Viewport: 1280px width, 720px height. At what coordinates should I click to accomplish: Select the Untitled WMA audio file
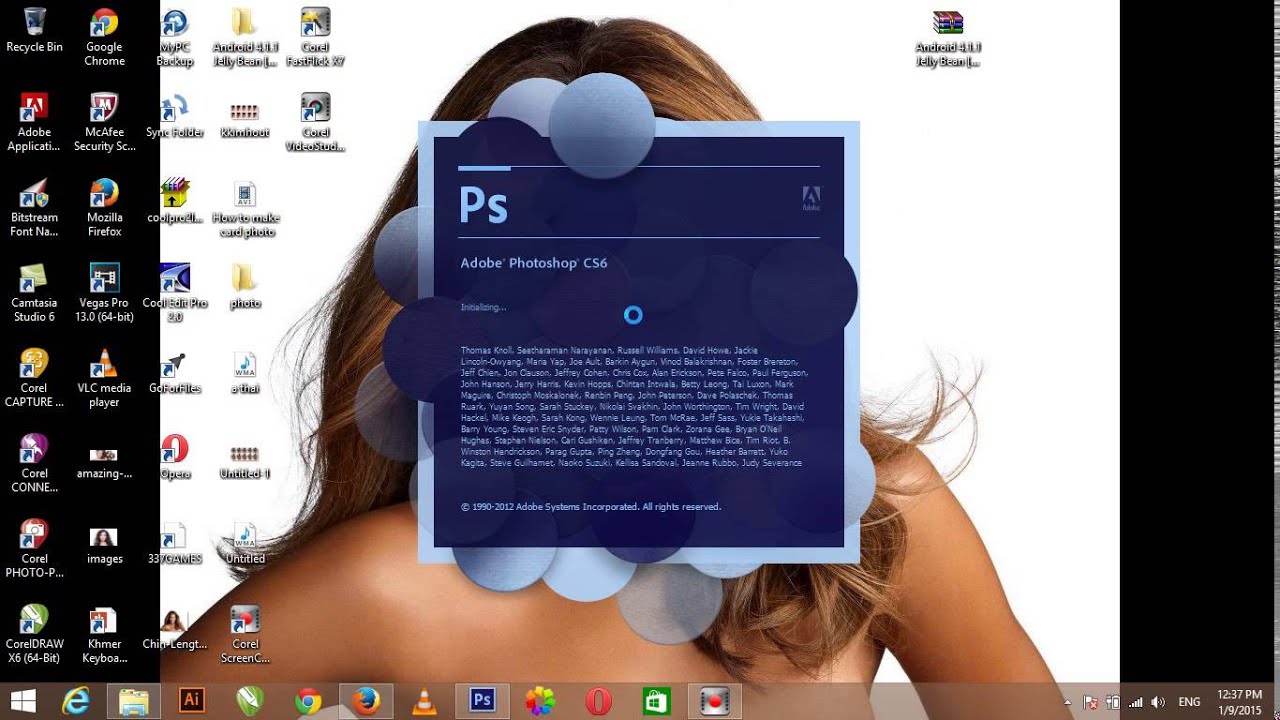(244, 542)
